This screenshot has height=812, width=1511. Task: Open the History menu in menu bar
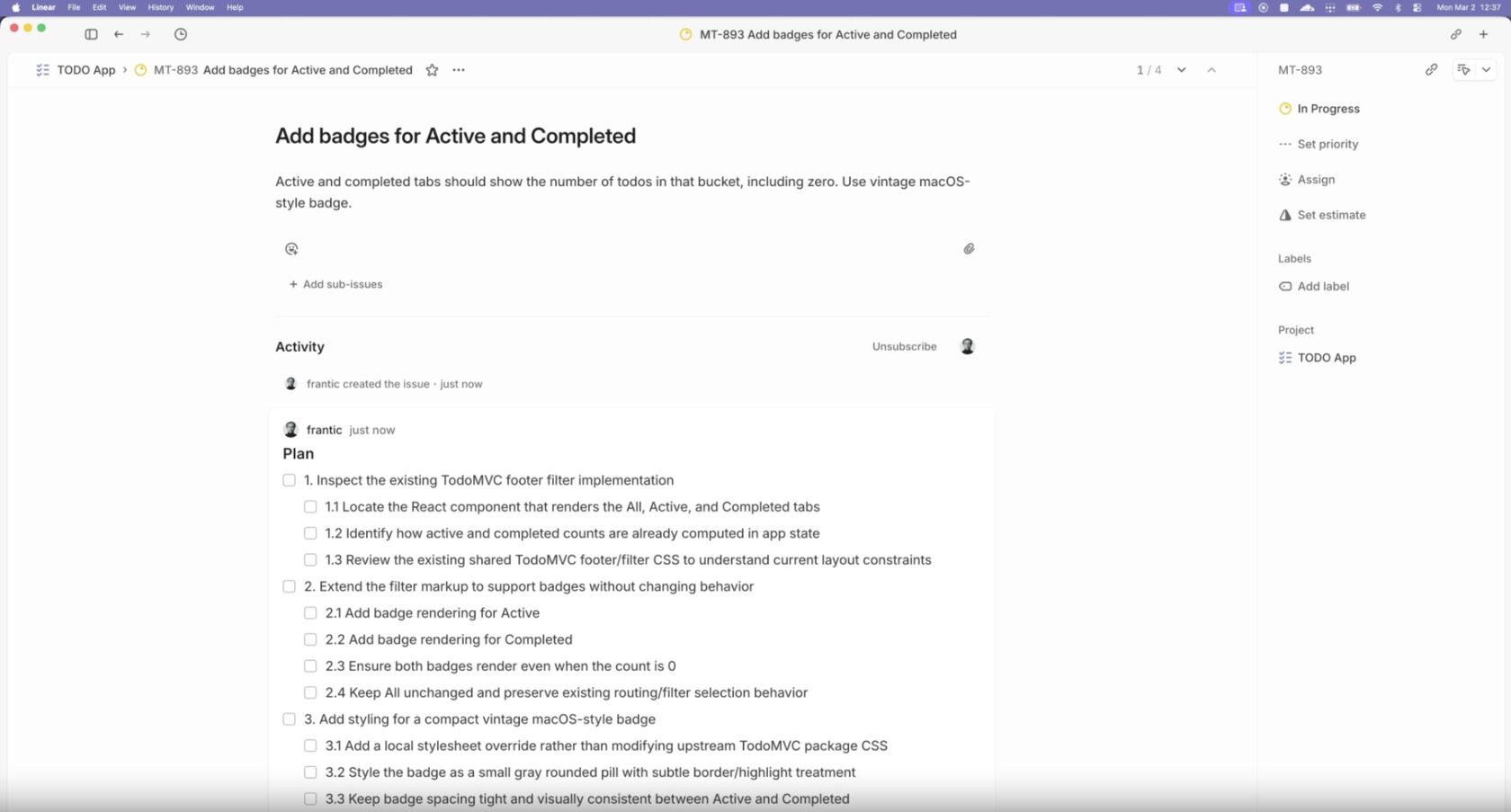pyautogui.click(x=161, y=7)
